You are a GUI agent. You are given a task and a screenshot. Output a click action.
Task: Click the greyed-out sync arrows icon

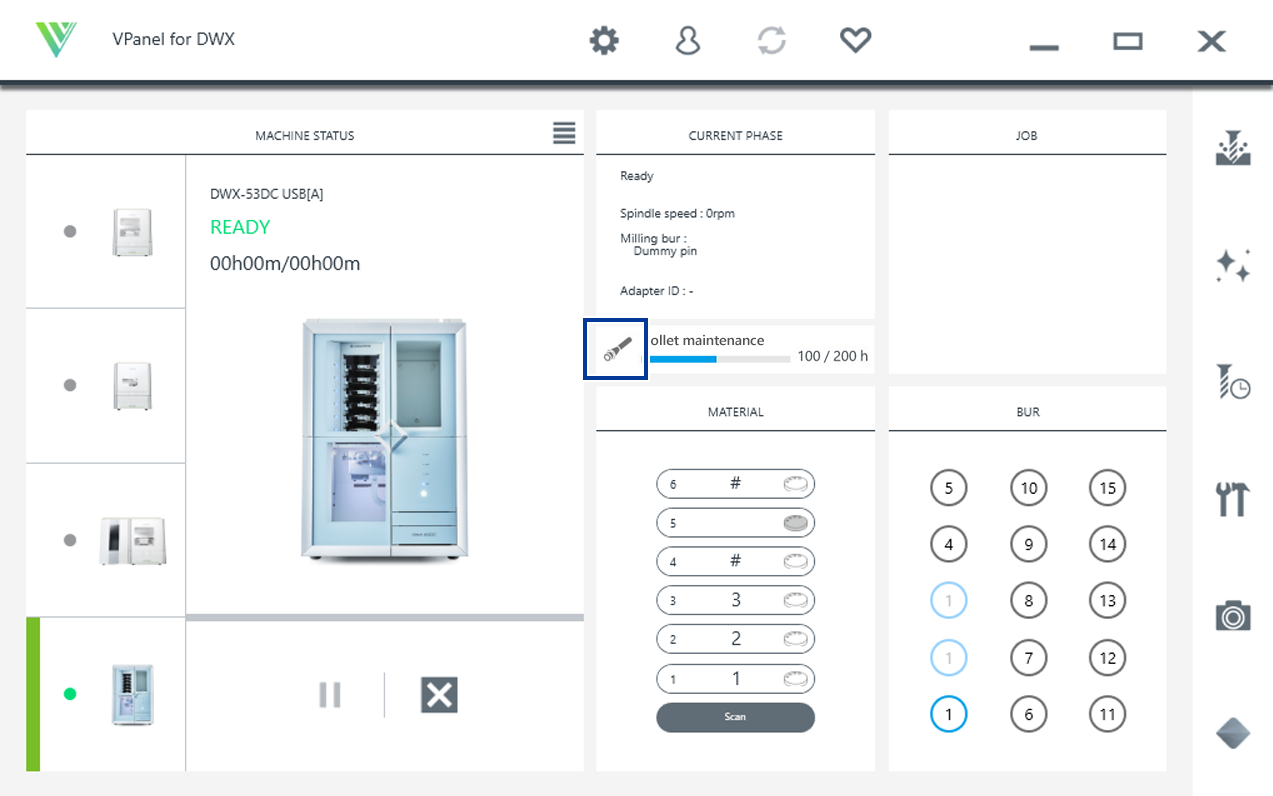[771, 41]
